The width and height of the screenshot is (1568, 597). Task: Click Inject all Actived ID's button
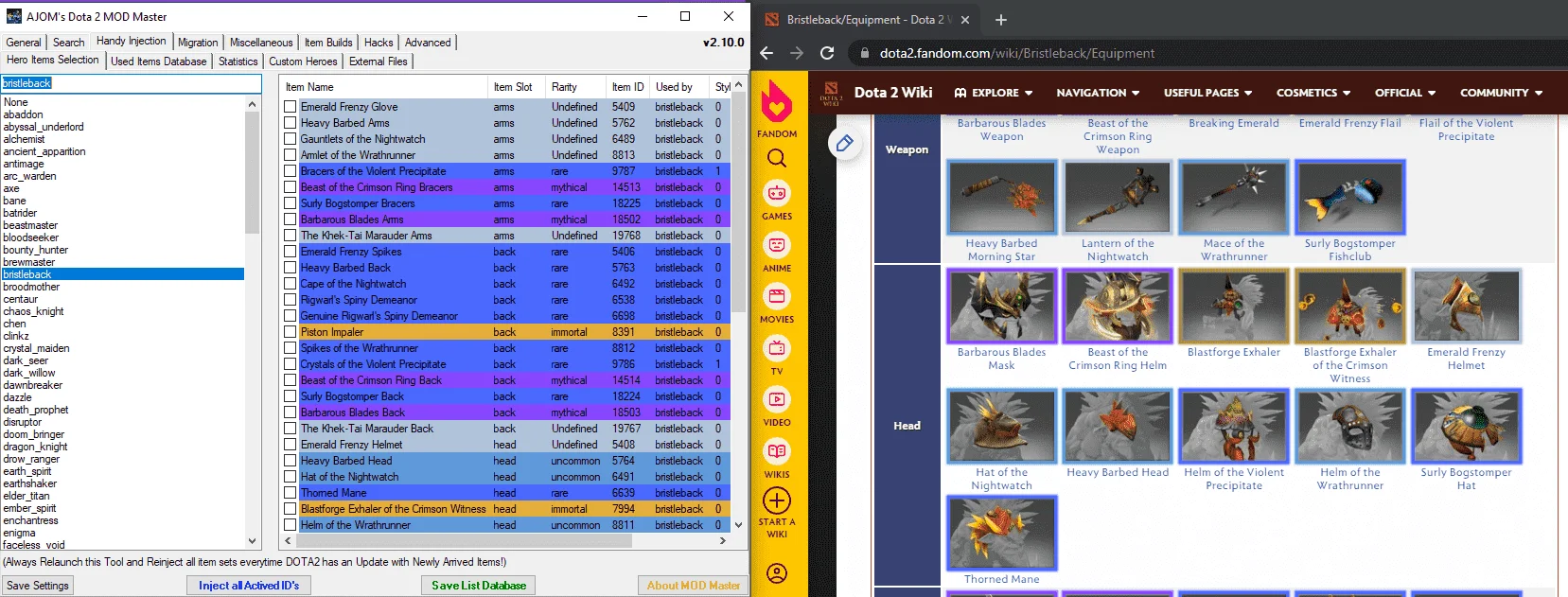(249, 586)
